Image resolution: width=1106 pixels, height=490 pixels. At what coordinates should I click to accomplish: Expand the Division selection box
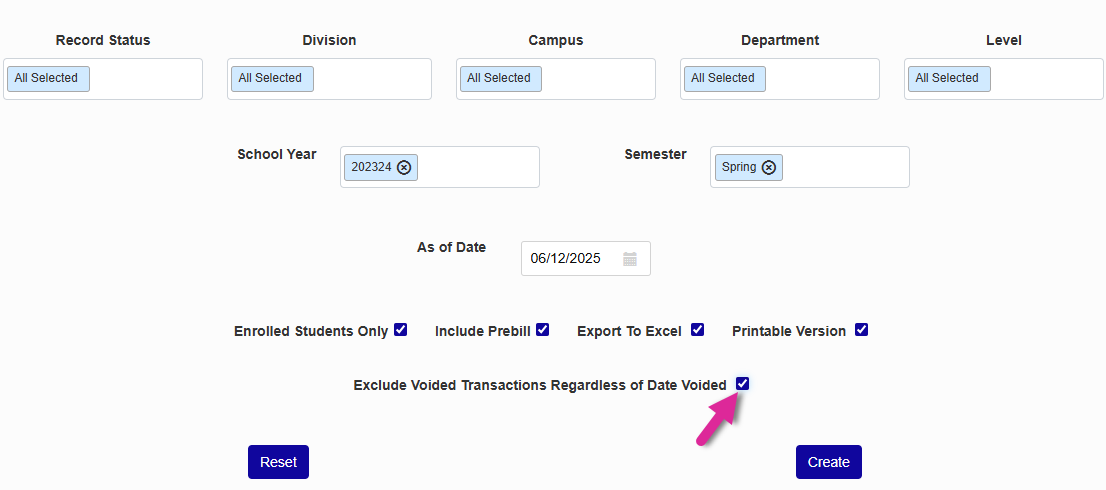pyautogui.click(x=370, y=79)
